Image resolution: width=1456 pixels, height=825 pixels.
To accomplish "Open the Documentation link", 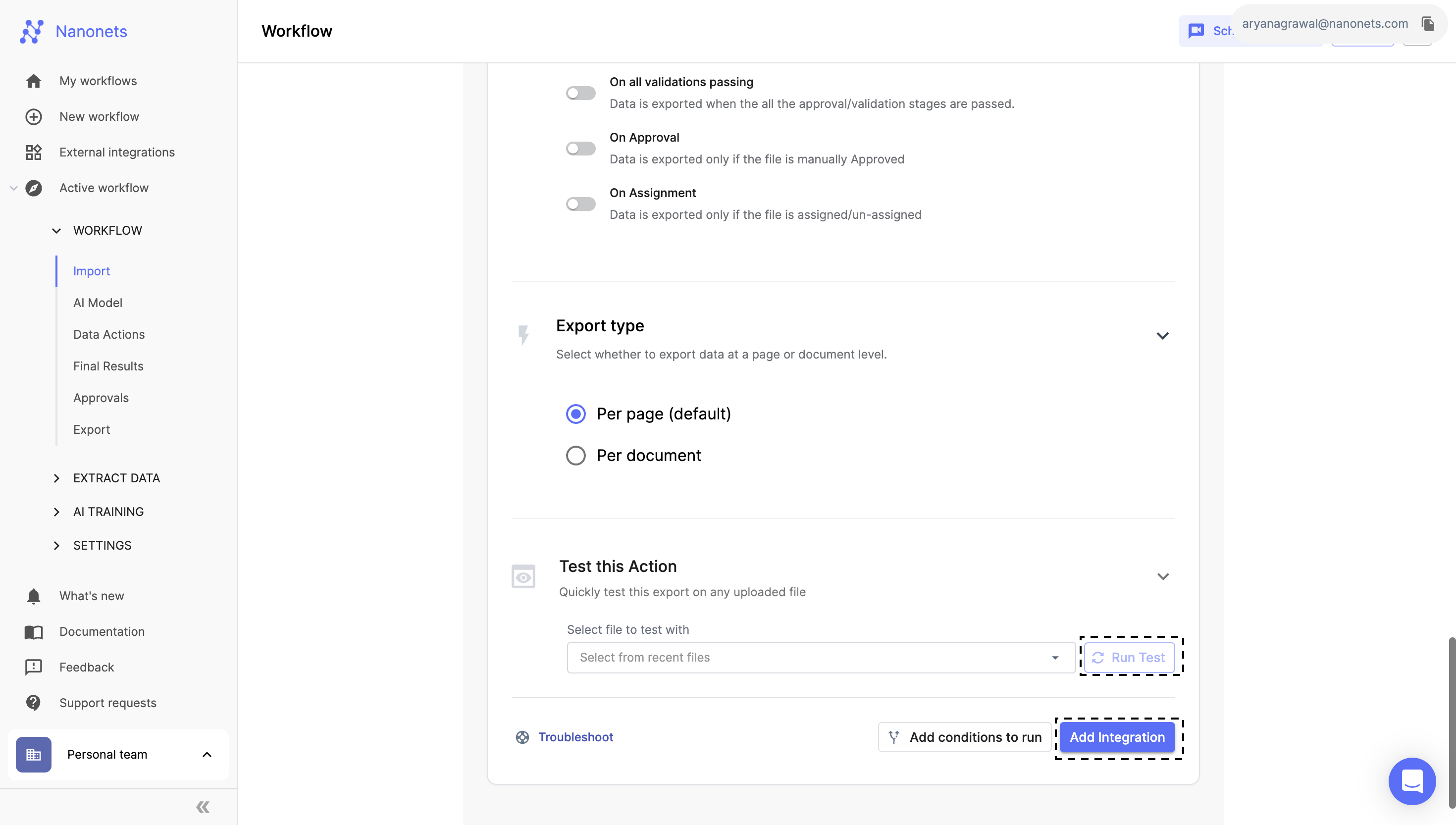I will pos(102,632).
